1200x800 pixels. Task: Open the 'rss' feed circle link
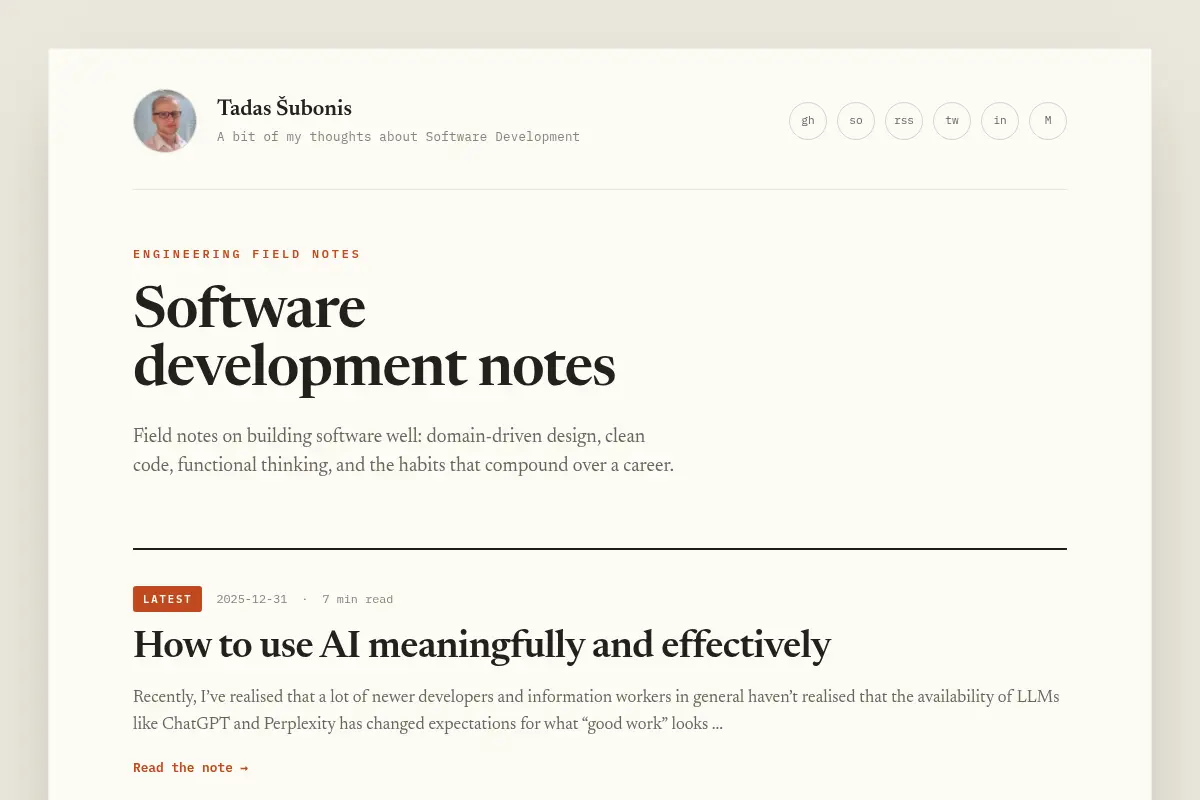tap(904, 121)
